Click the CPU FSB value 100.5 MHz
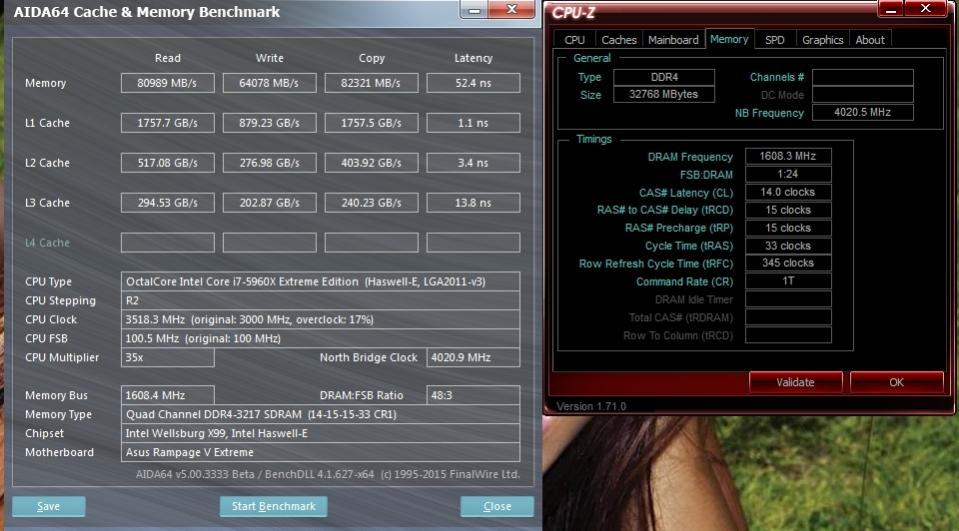The width and height of the screenshot is (959, 531). coord(320,338)
